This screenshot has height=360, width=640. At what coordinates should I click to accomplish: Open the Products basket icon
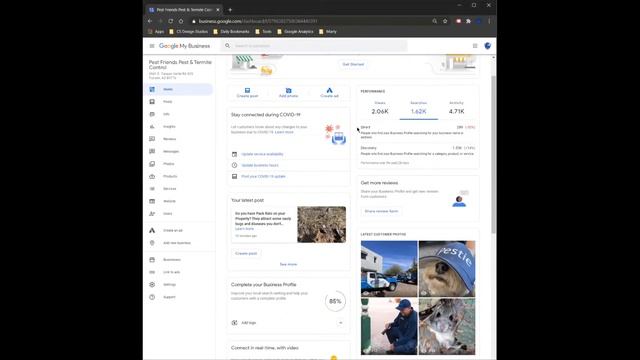(152, 176)
